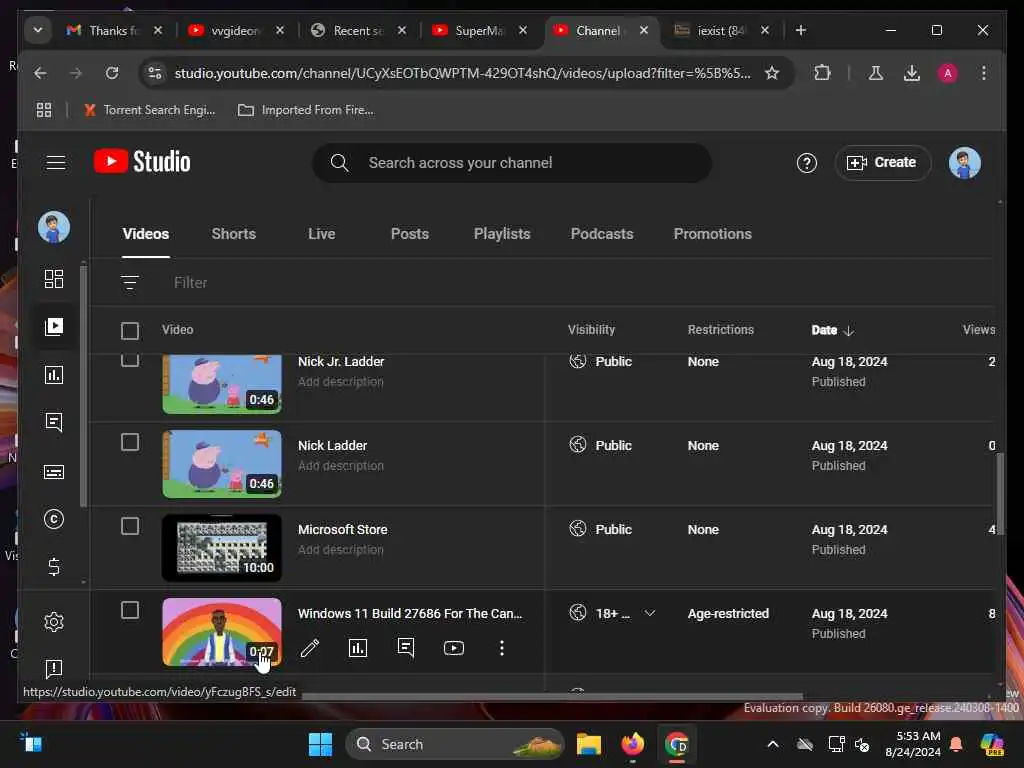This screenshot has width=1024, height=768.
Task: Check the Windows 11 Build video checkbox
Action: point(130,611)
